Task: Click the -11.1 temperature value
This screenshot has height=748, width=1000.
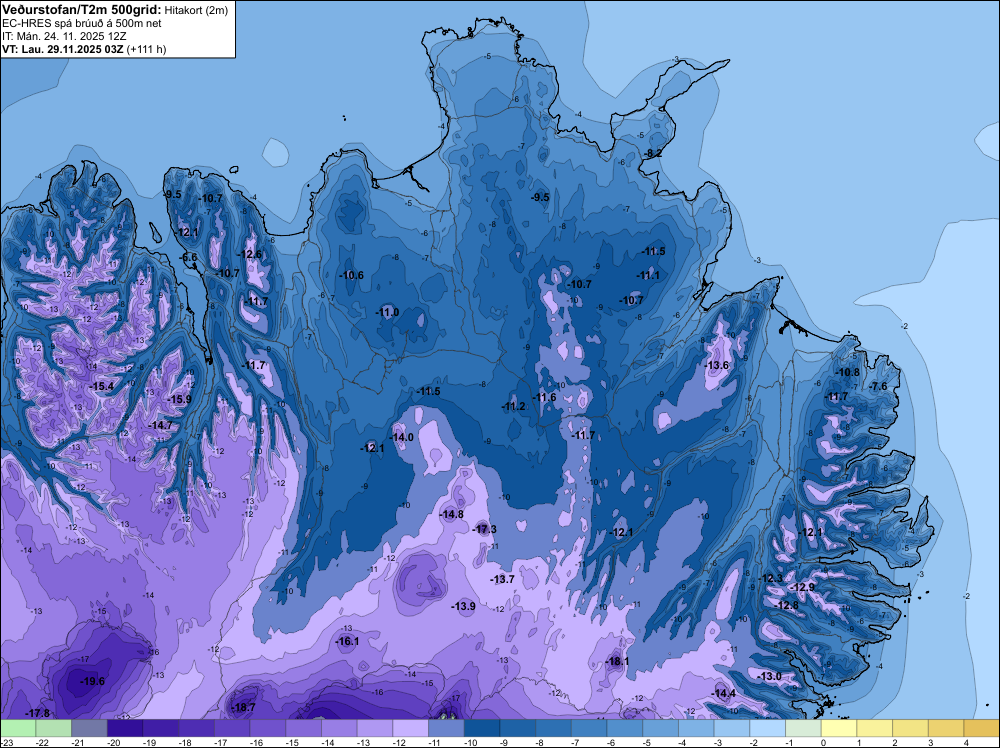Action: click(648, 275)
